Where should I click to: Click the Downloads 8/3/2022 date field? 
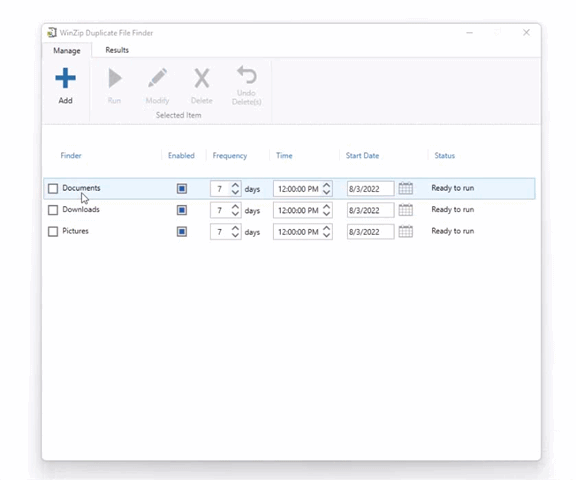pyautogui.click(x=370, y=210)
